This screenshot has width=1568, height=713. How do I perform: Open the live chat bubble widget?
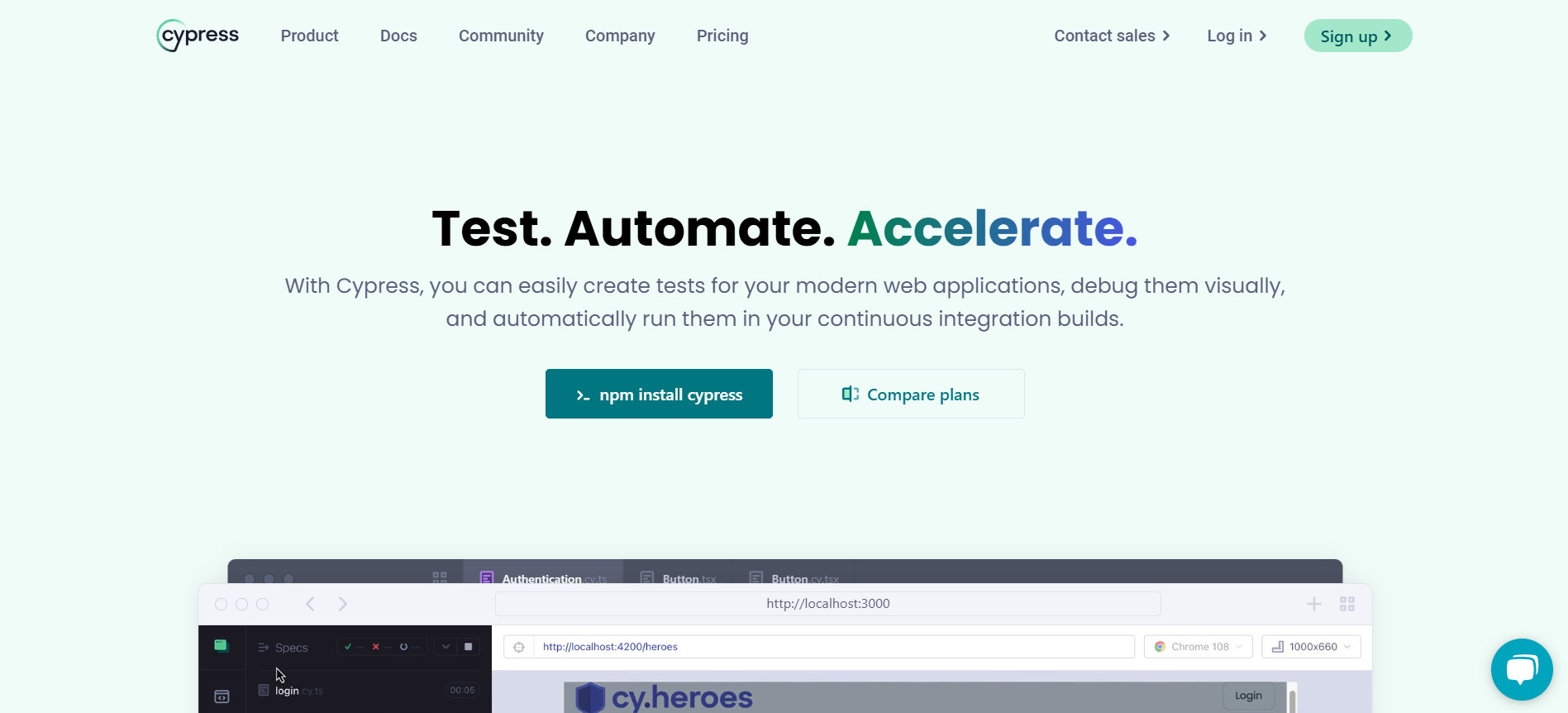click(x=1521, y=669)
